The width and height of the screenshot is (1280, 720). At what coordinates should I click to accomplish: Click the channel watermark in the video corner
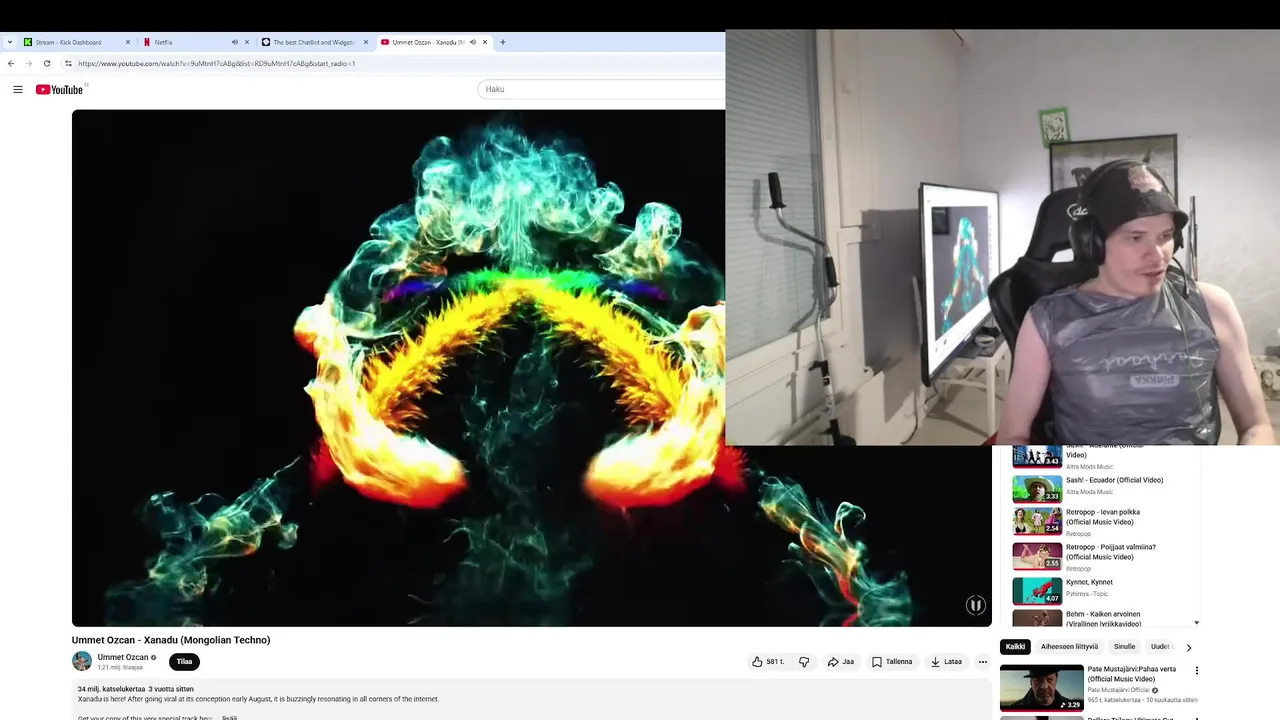(975, 605)
